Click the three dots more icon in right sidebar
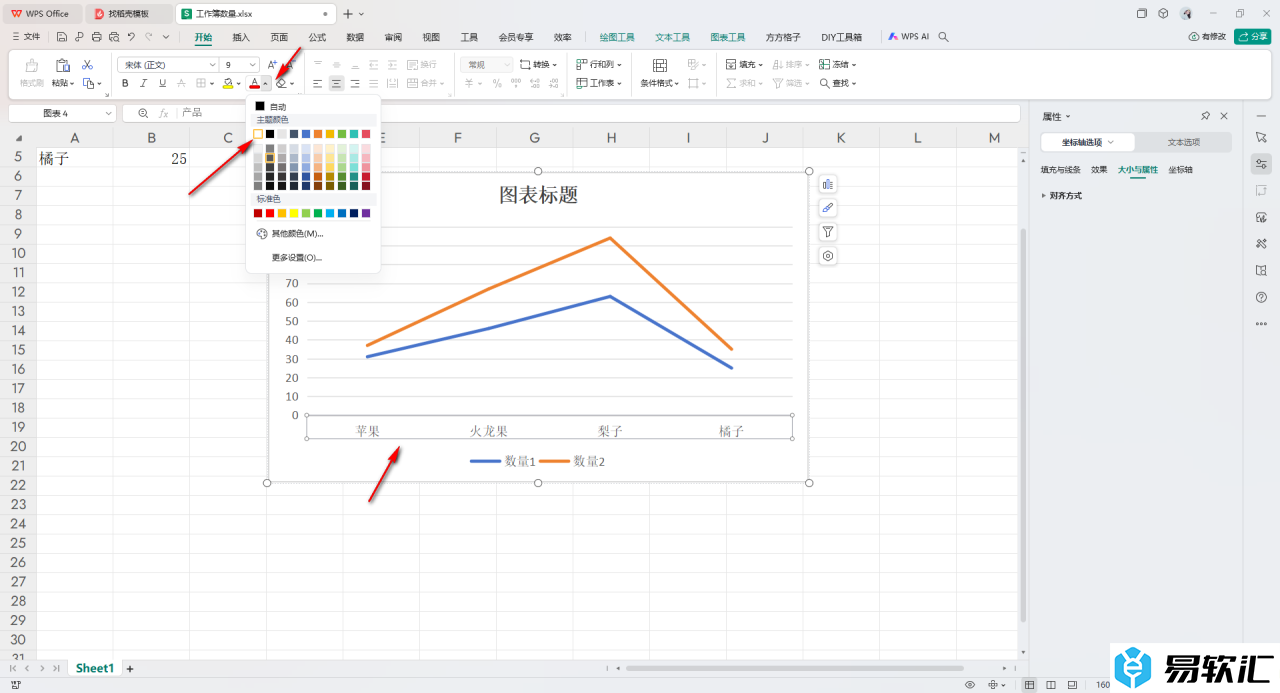The width and height of the screenshot is (1280, 693). coord(1261,324)
